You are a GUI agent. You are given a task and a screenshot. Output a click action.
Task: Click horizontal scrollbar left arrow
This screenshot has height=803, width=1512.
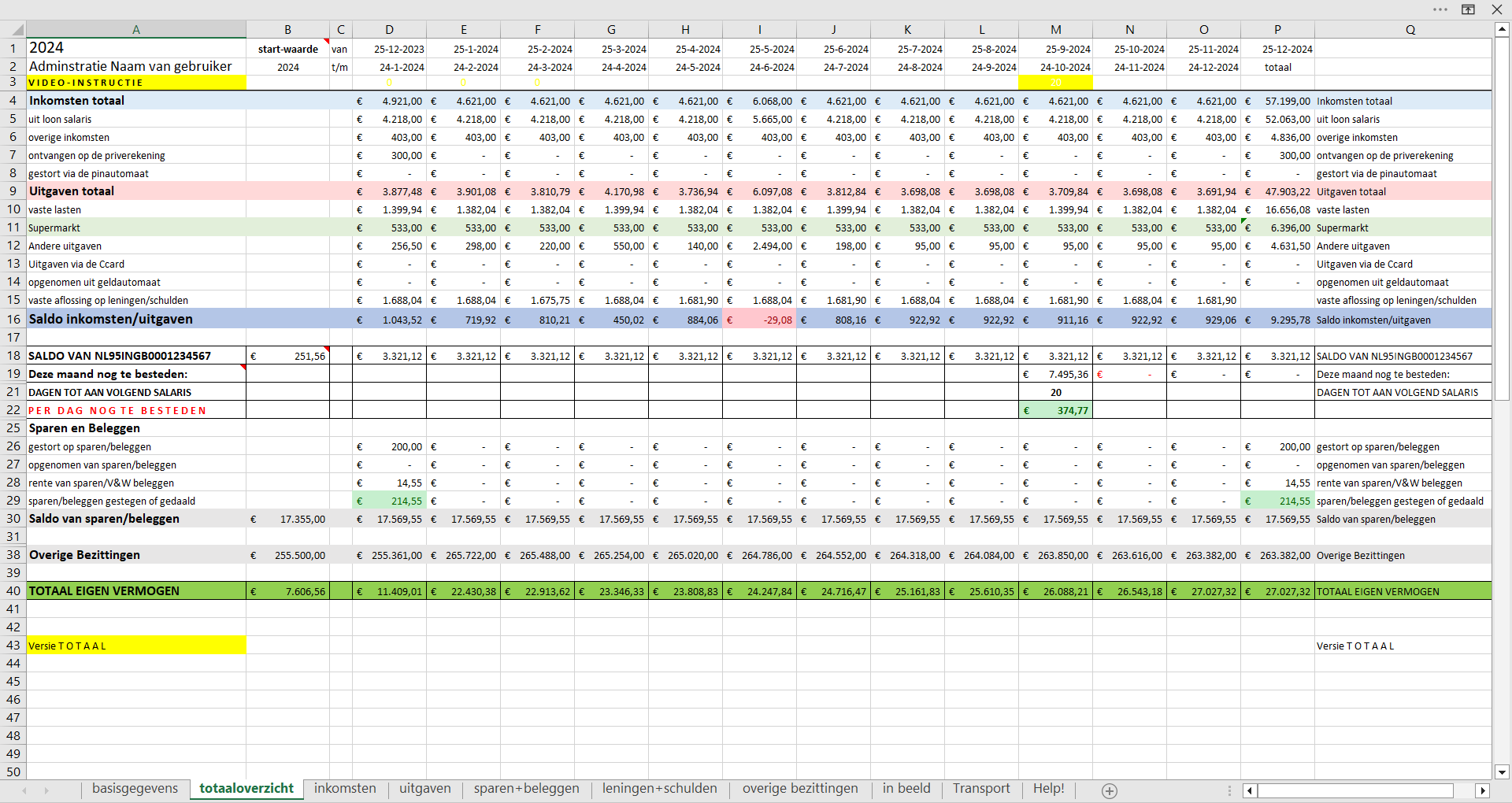pos(1250,790)
